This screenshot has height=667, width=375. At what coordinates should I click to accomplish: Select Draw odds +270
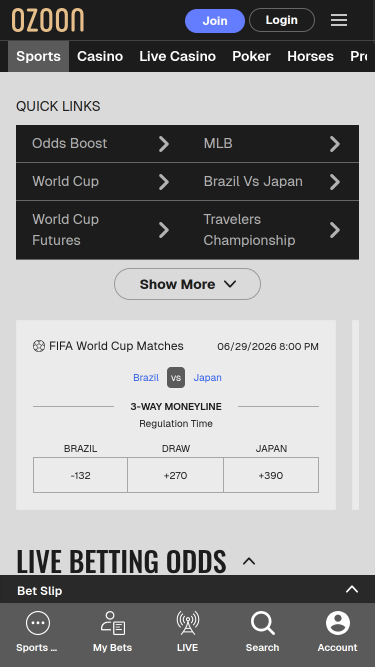pos(176,475)
